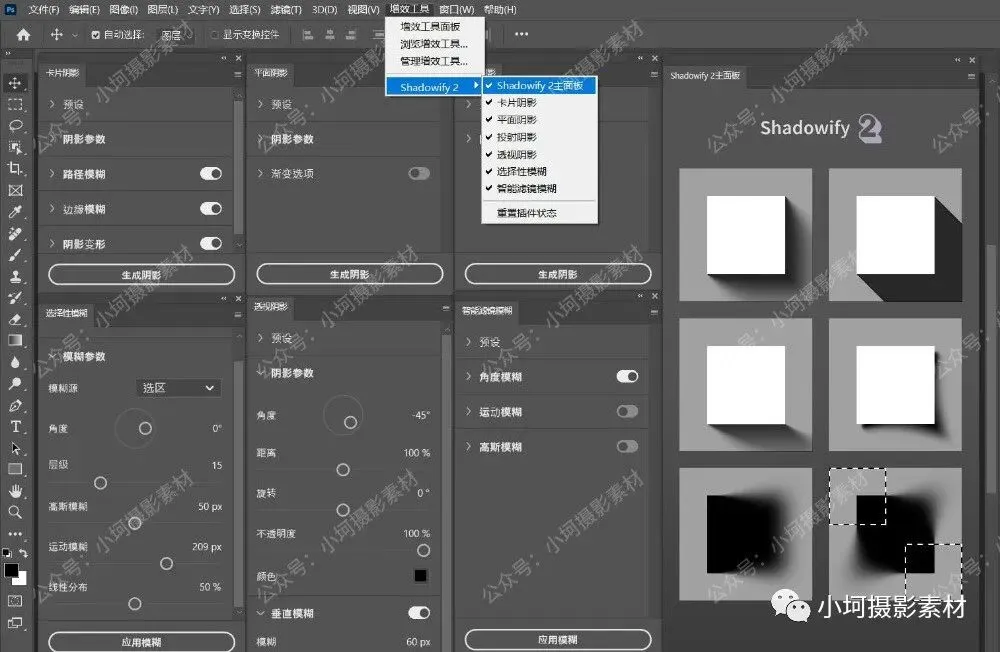
Task: Click 生成阴影 in the 平面阴影 panel
Action: pos(349,274)
